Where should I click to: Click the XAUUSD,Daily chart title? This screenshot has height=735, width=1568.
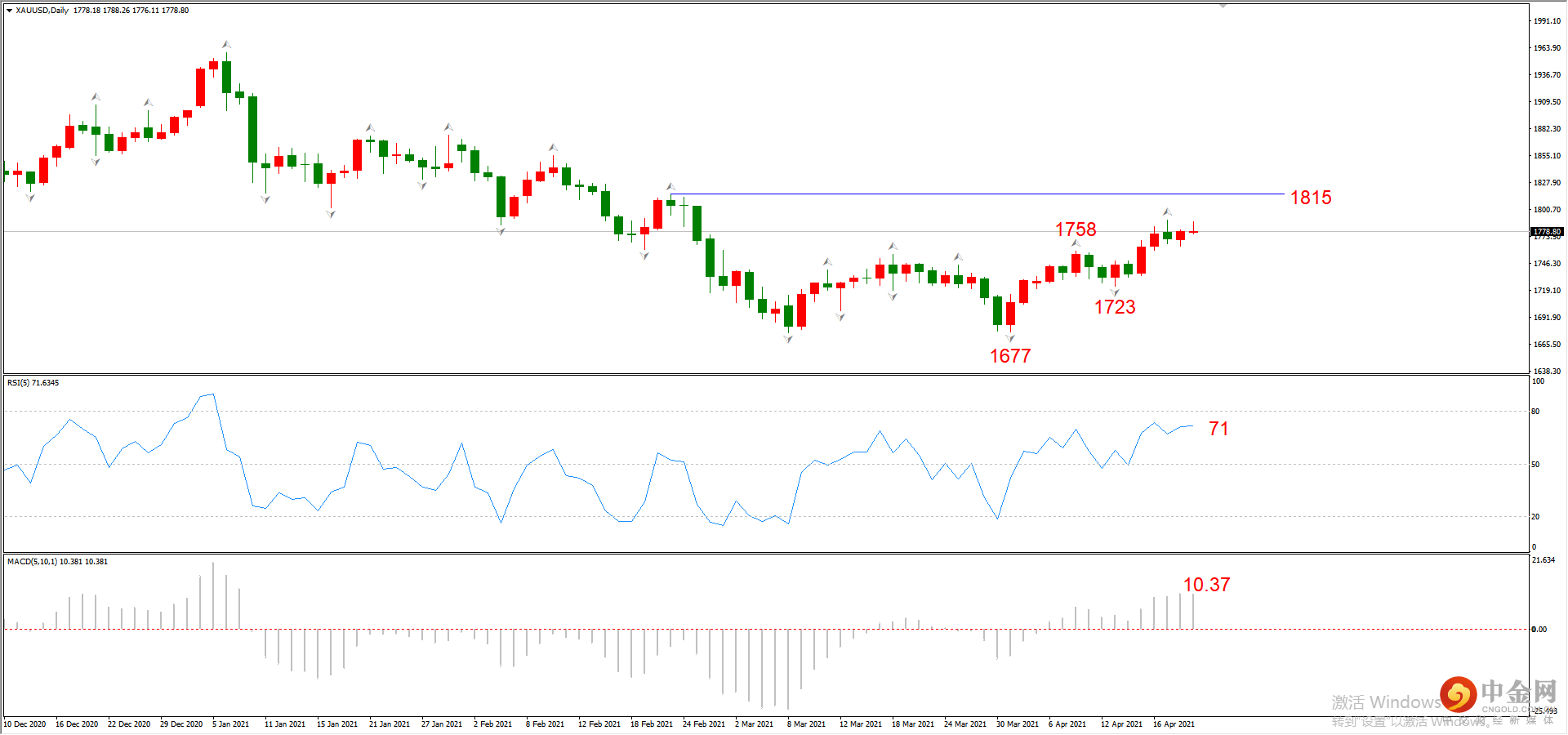pos(42,11)
